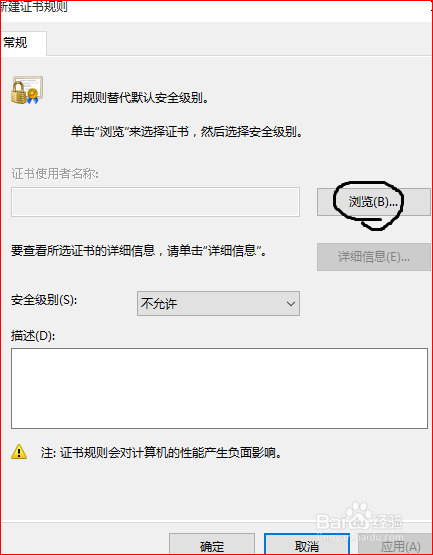Click the certificate padlock icon
Image resolution: width=433 pixels, height=555 pixels.
[27, 91]
